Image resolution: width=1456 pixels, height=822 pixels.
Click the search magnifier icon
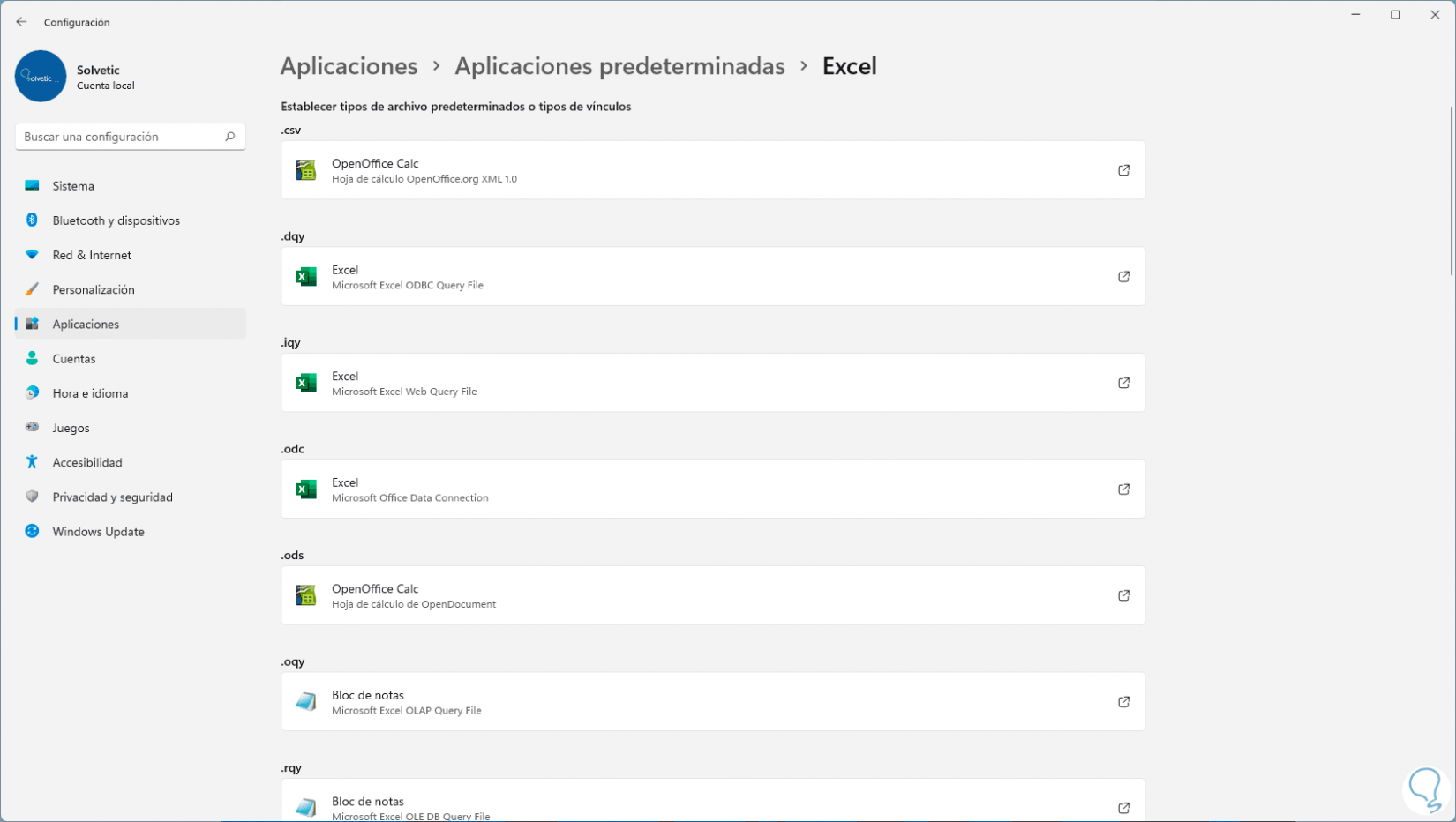tap(229, 137)
